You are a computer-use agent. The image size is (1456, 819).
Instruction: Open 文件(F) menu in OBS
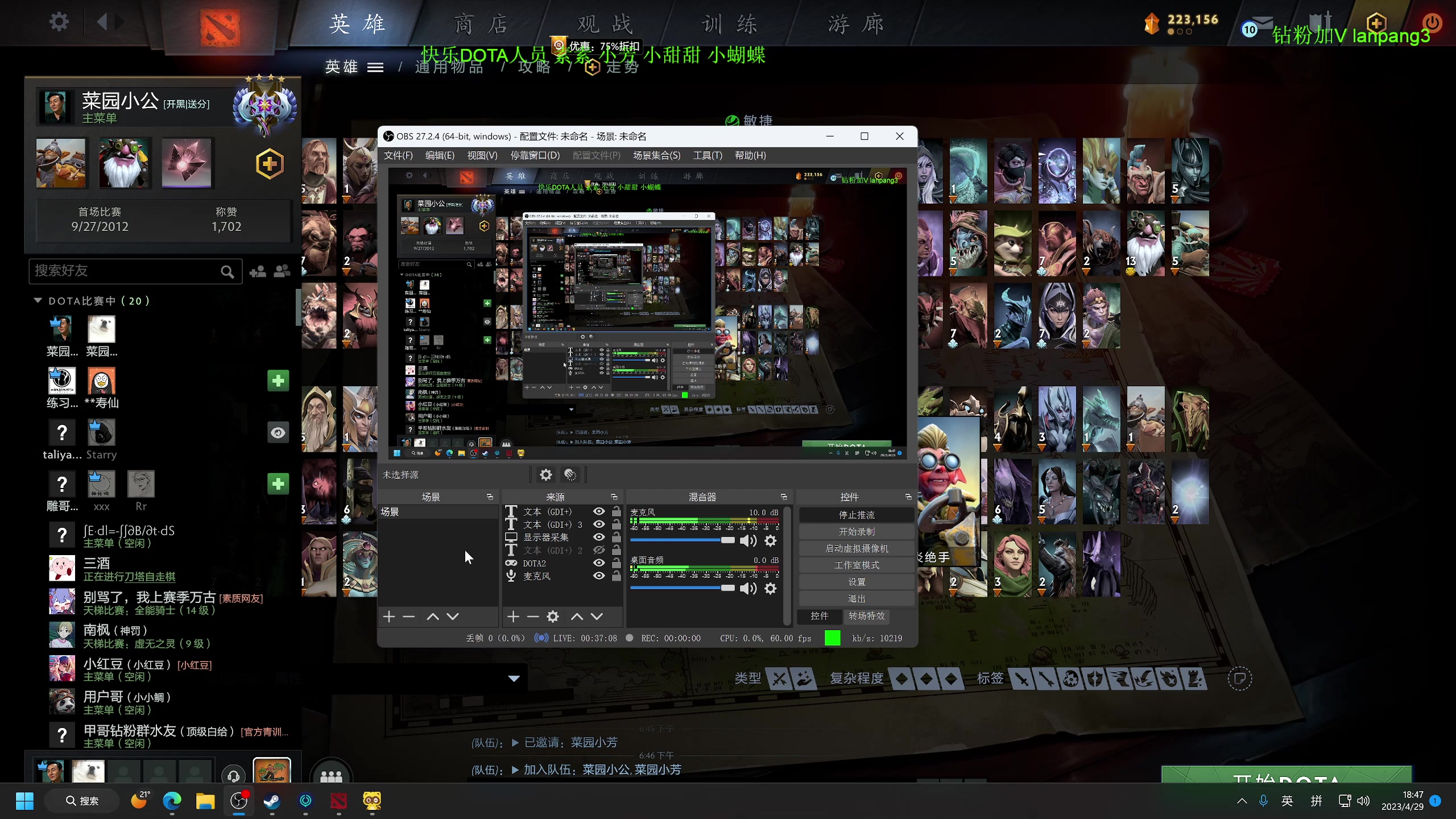pyautogui.click(x=398, y=155)
